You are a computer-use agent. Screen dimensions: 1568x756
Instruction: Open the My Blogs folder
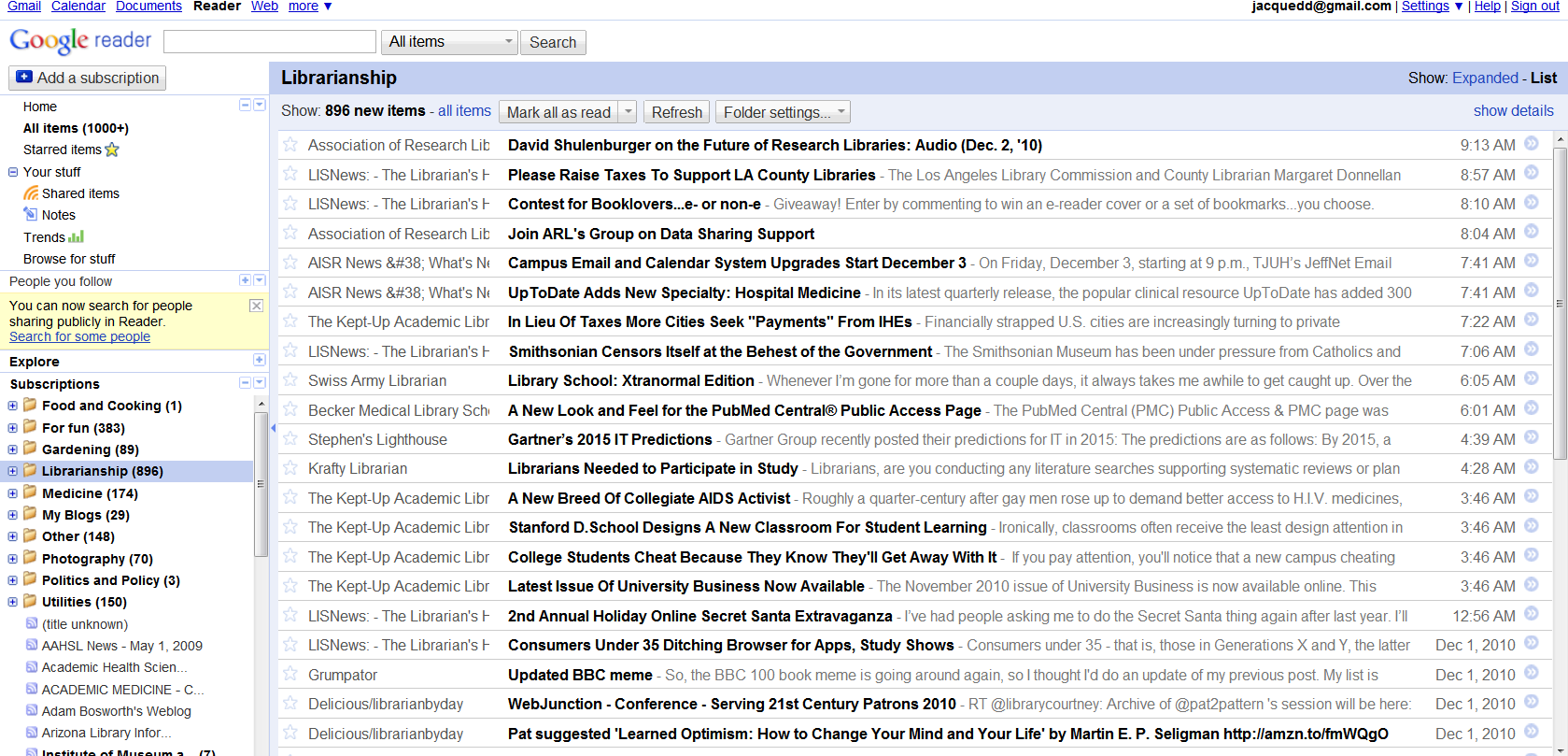86,515
